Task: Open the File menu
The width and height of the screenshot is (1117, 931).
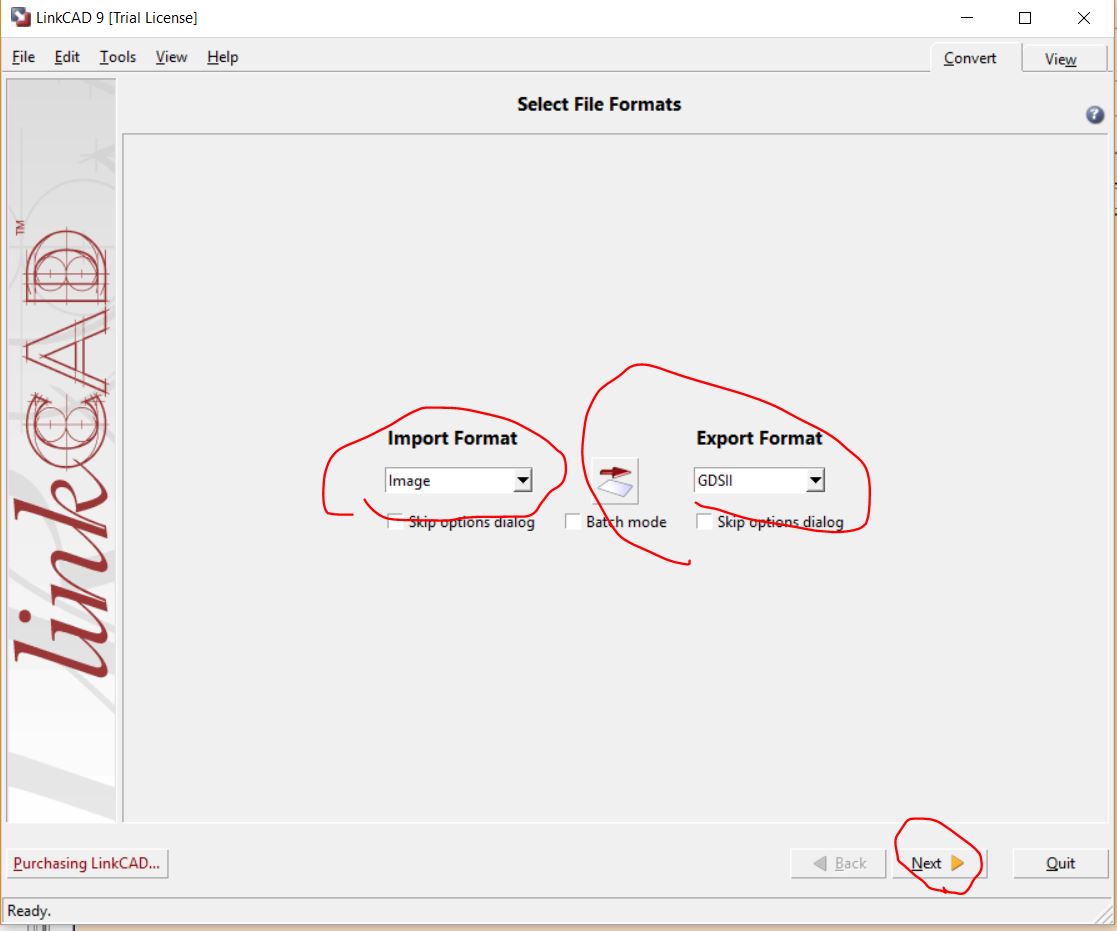Action: [23, 57]
